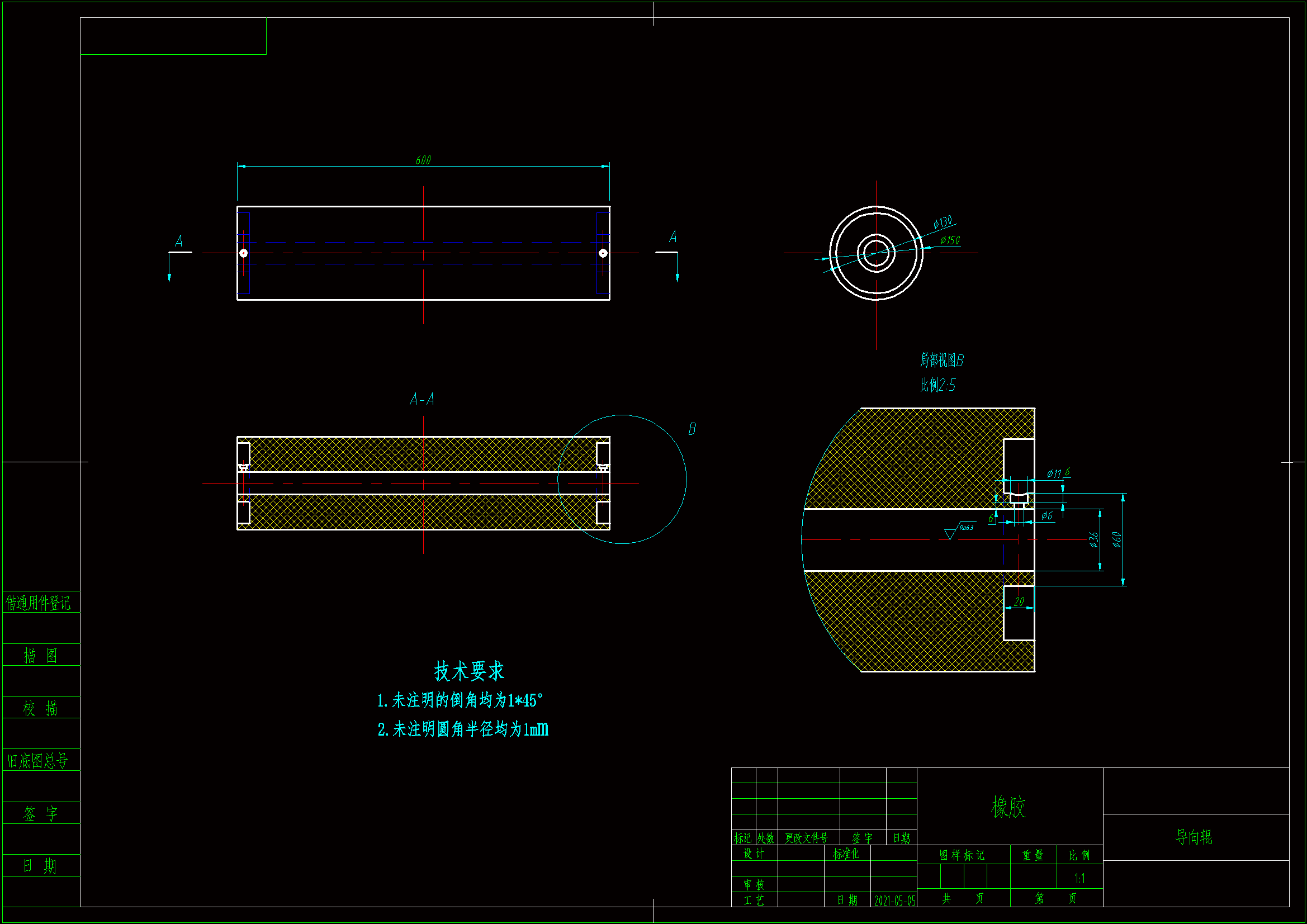Select the φ130 diameter dimension
Screen dimensions: 1307x924
pos(943,222)
